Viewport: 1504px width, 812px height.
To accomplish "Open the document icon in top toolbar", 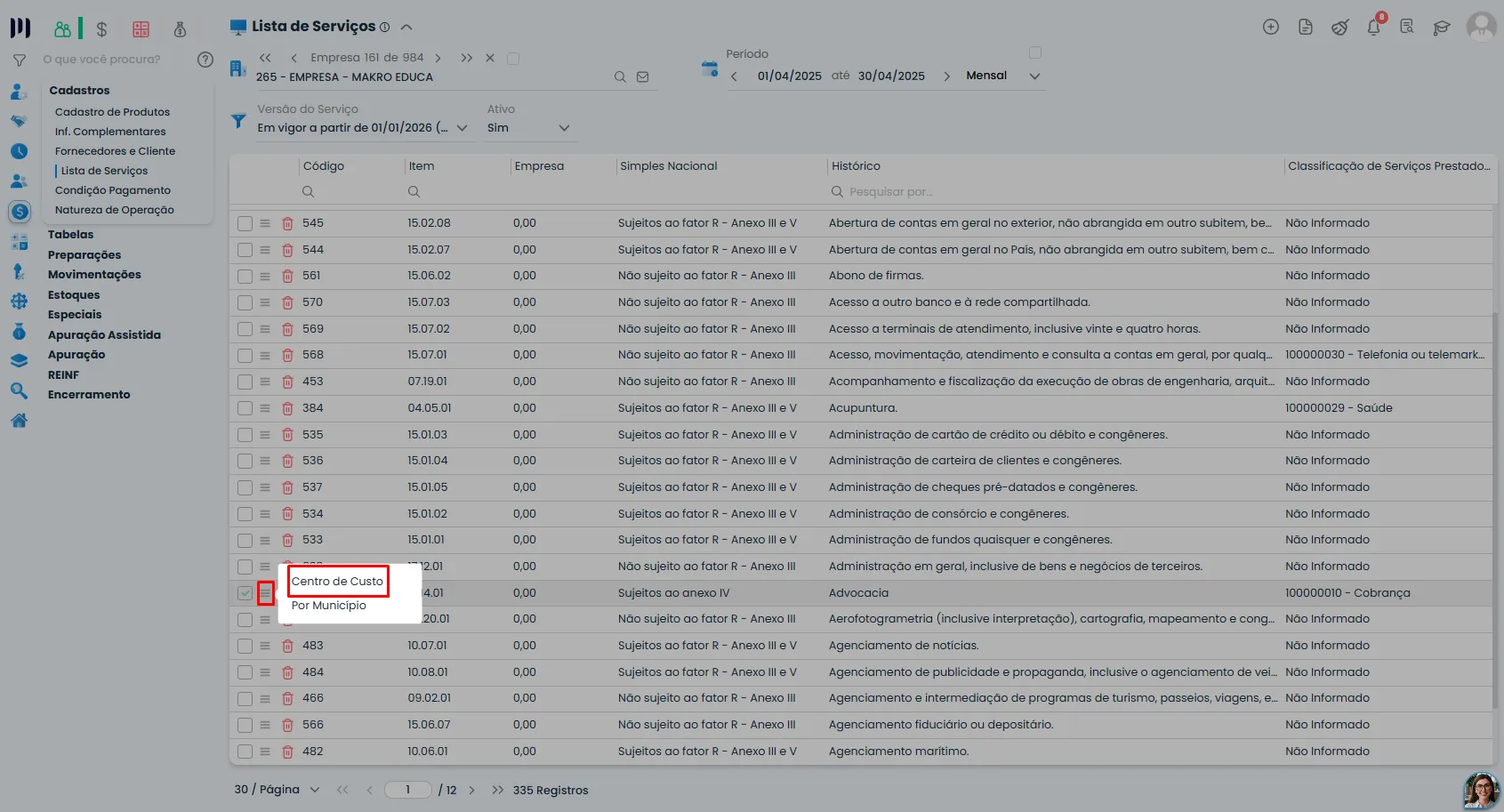I will point(1305,27).
